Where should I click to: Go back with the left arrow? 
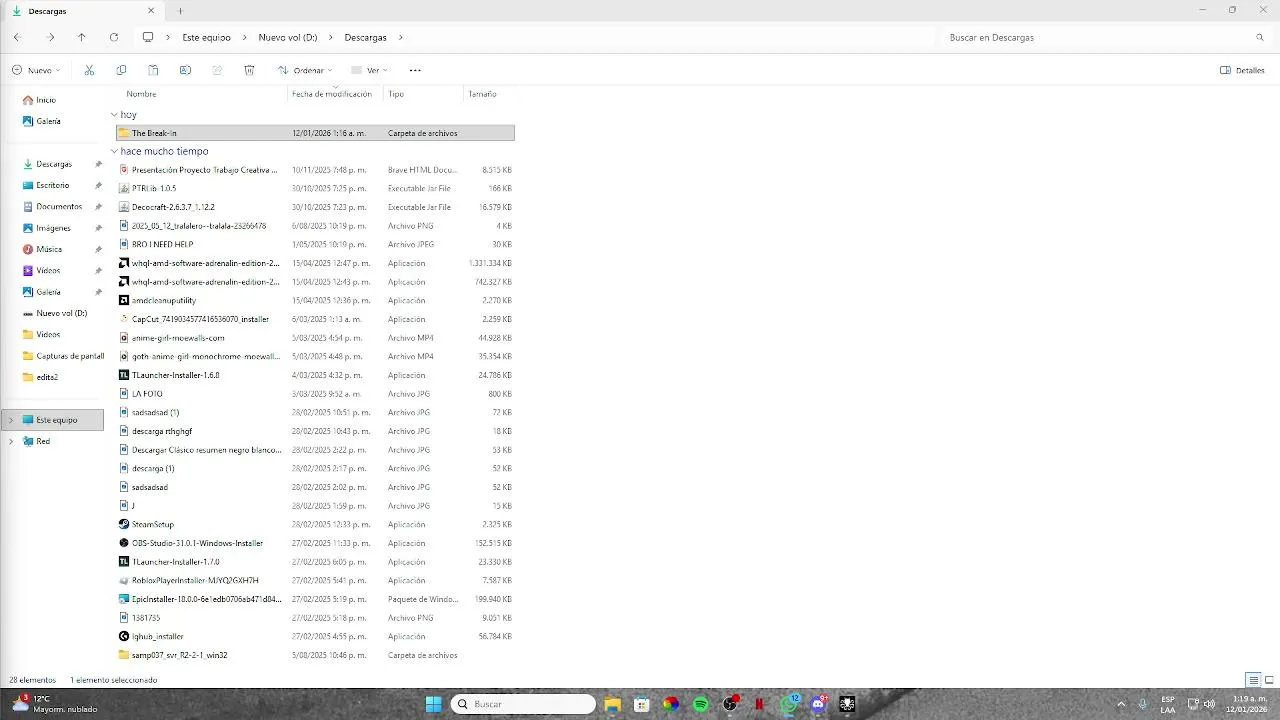(17, 37)
